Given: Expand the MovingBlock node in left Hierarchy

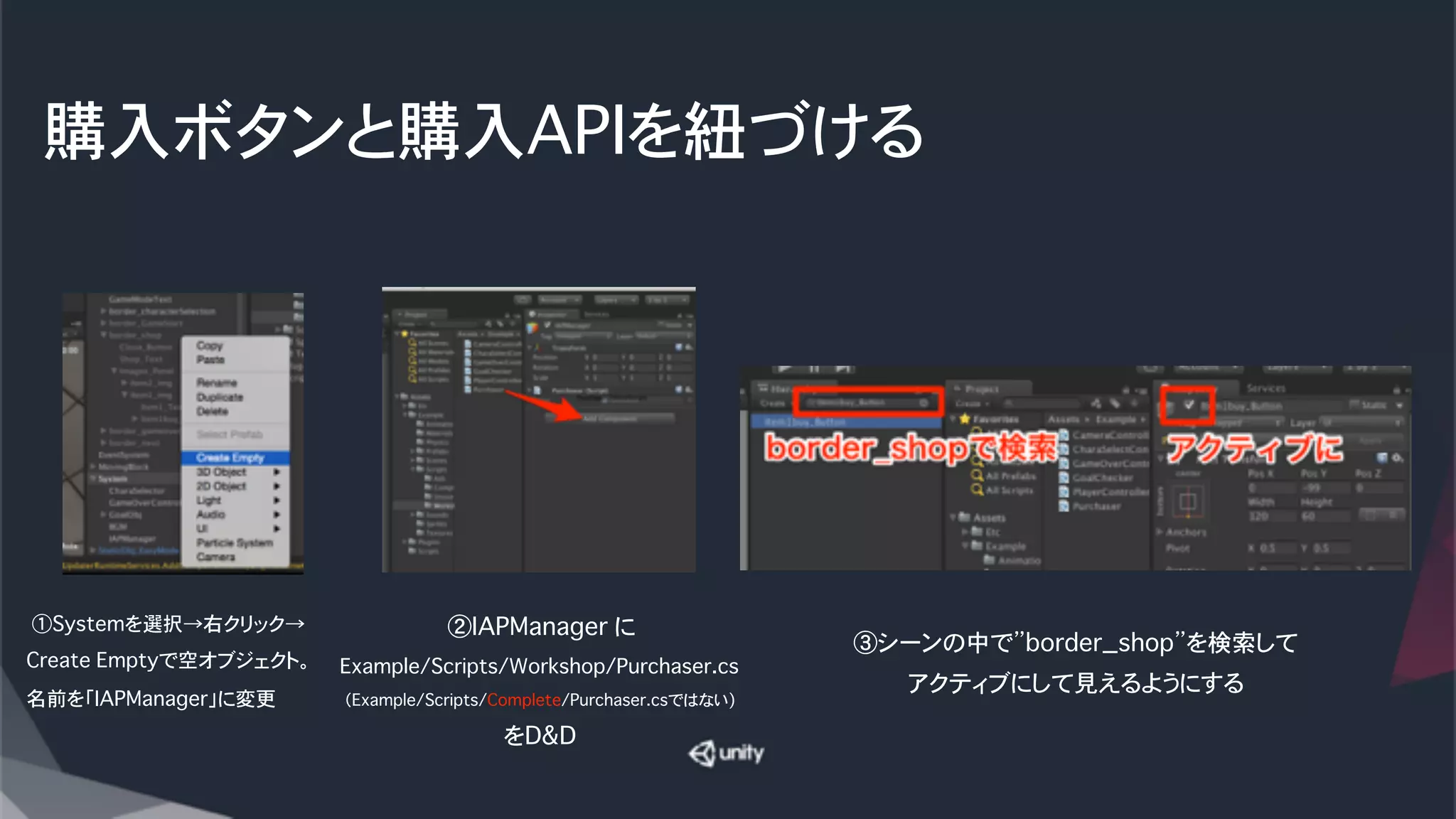Looking at the screenshot, I should (93, 467).
